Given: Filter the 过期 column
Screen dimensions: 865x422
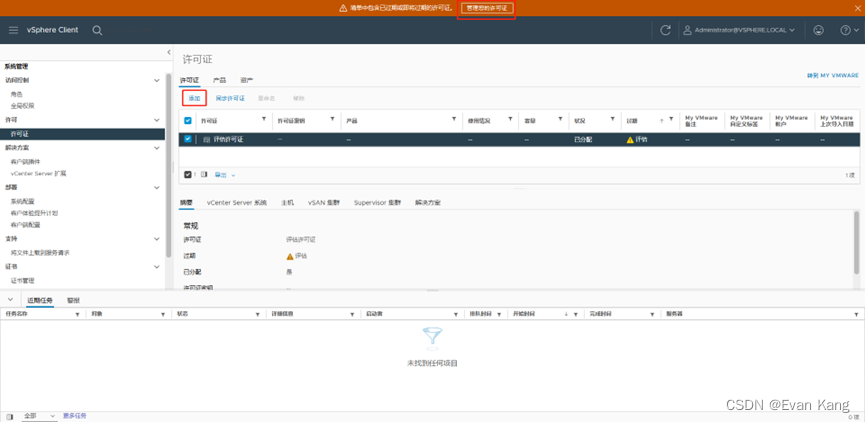Looking at the screenshot, I should (671, 119).
